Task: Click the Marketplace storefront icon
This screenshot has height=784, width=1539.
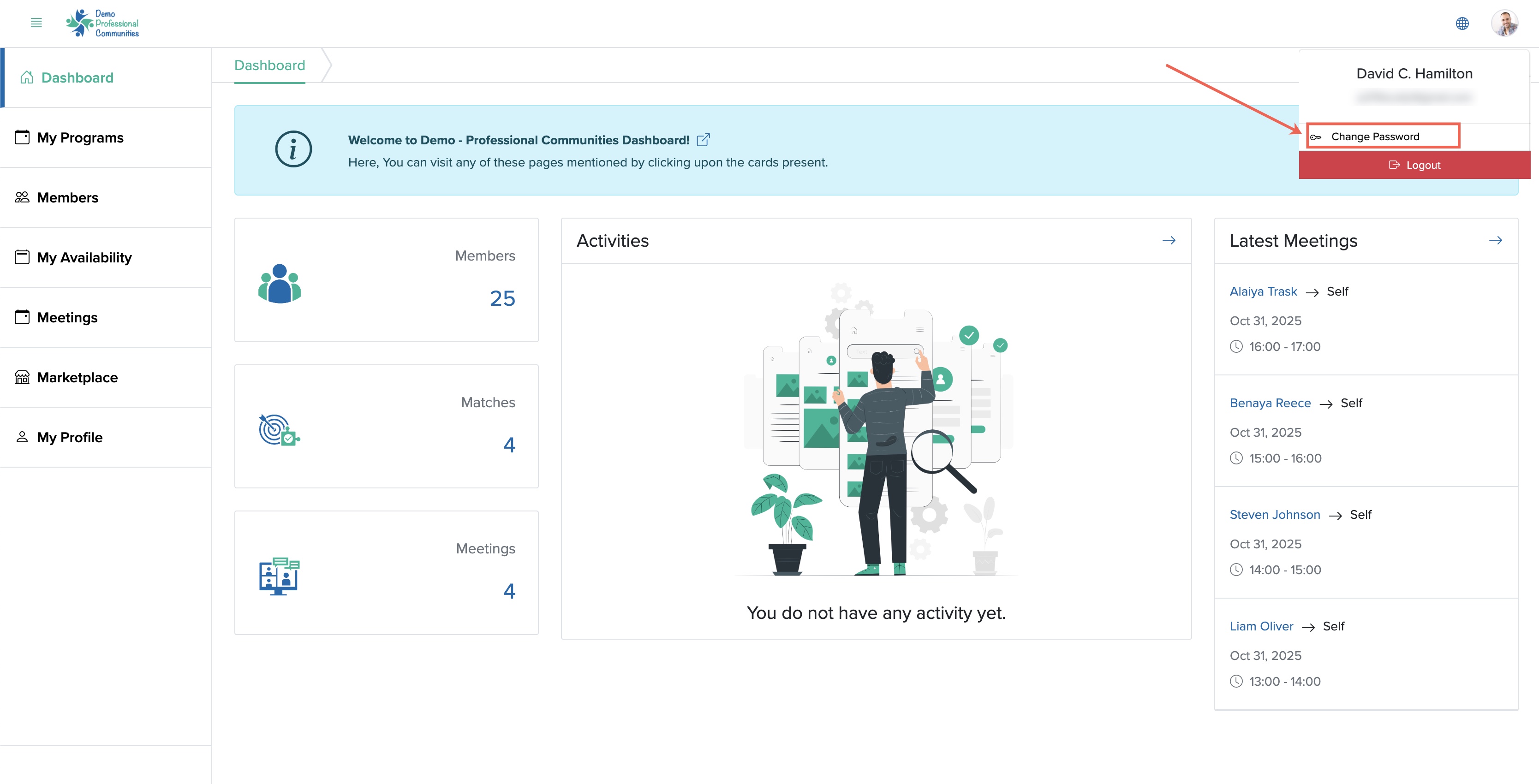Action: 22,377
